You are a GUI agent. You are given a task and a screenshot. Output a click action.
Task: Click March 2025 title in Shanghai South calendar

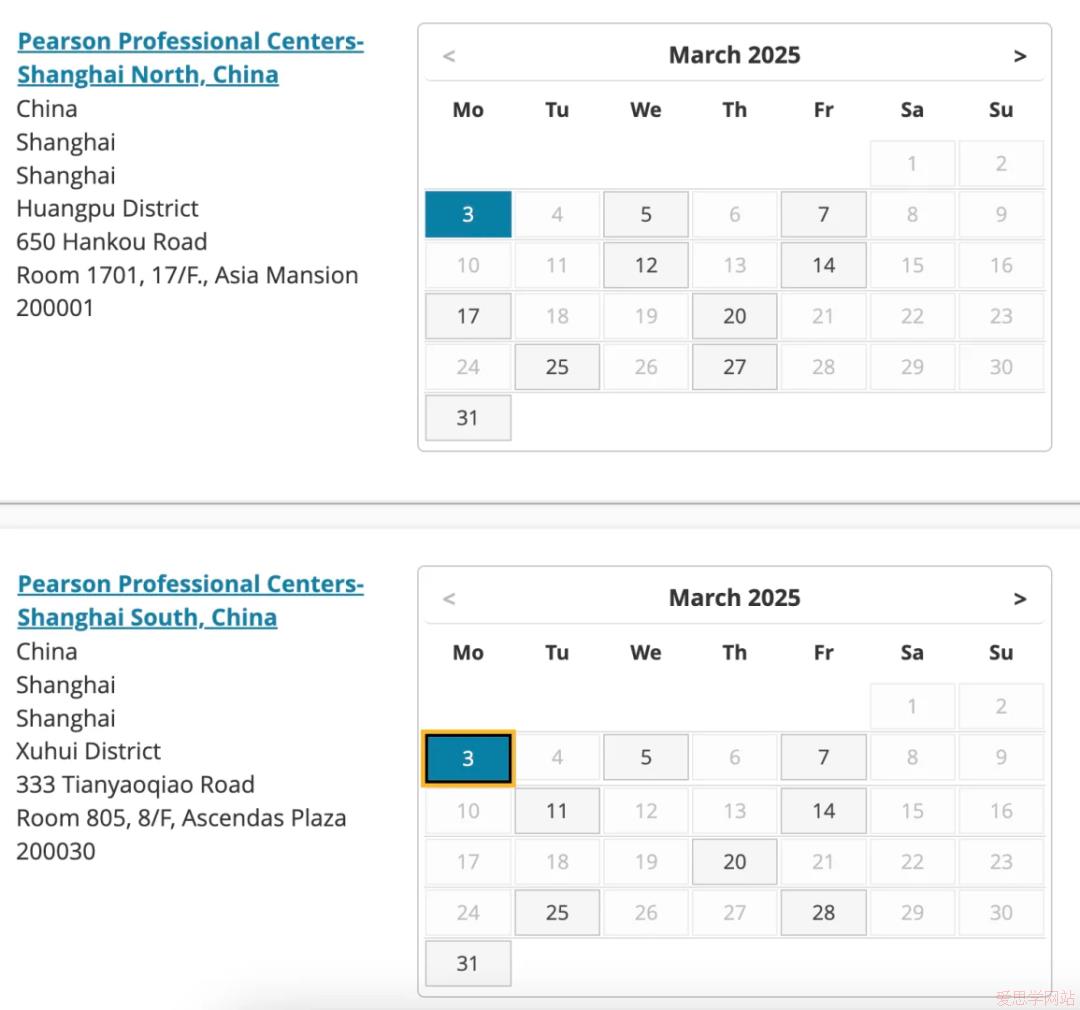coord(735,598)
